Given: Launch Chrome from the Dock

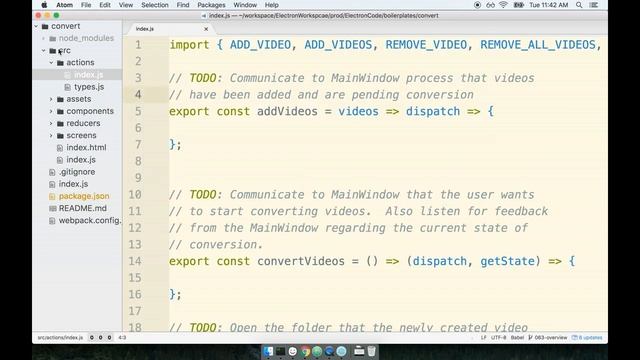Looking at the screenshot, I should click(305, 351).
